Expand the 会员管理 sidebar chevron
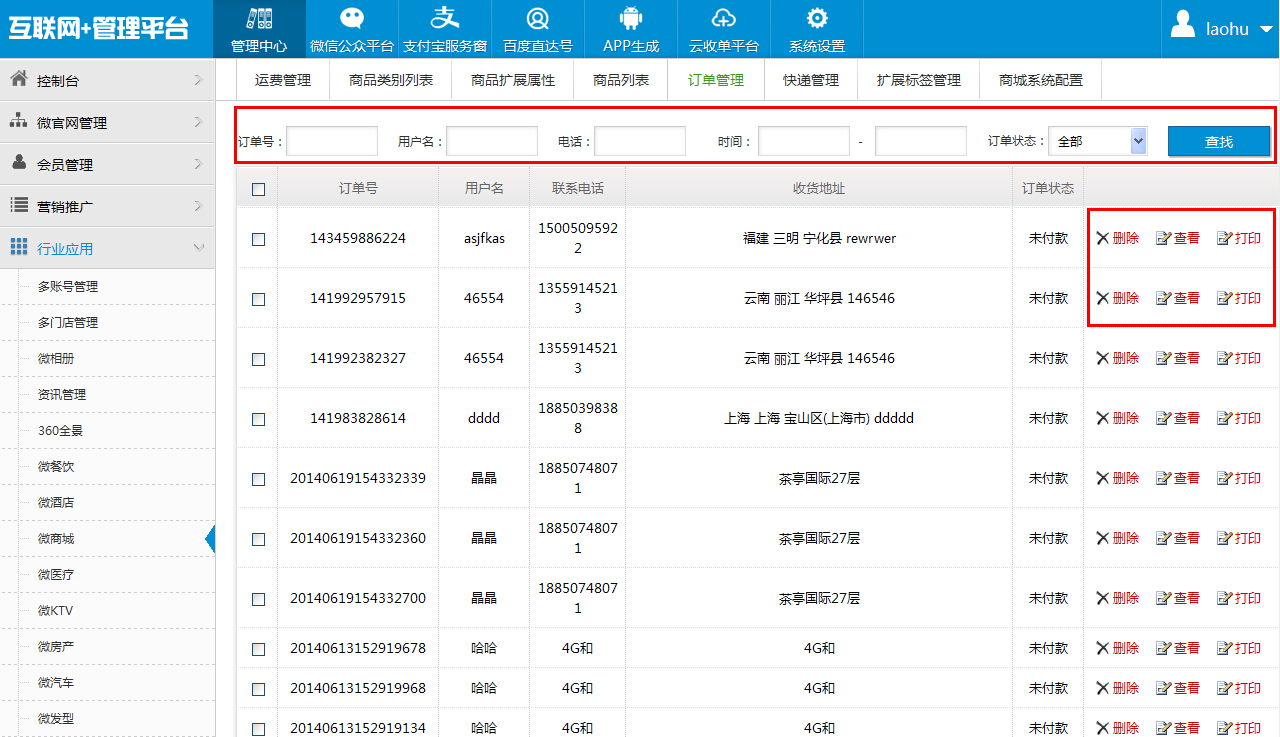 pyautogui.click(x=198, y=164)
